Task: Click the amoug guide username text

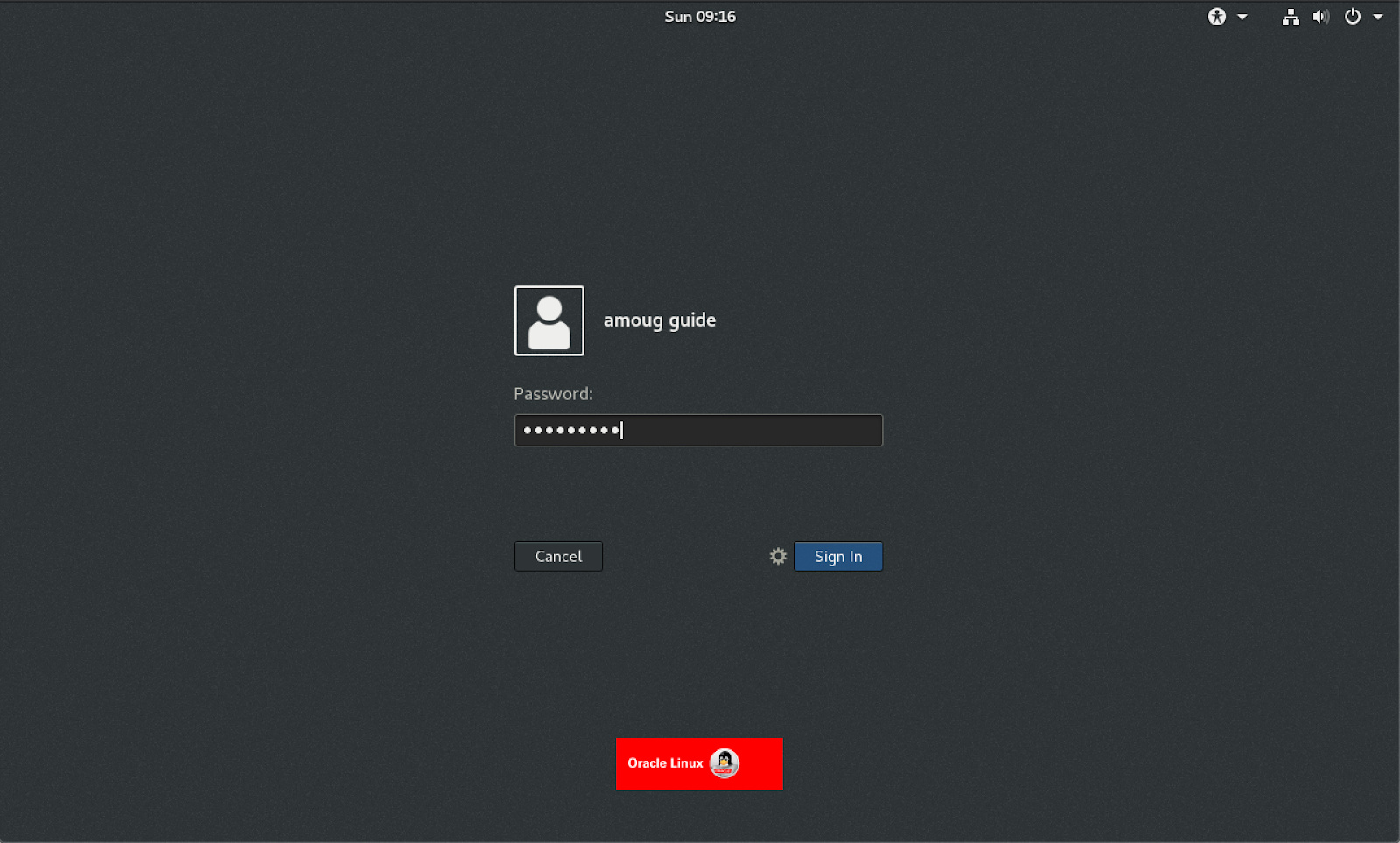Action: pyautogui.click(x=660, y=320)
